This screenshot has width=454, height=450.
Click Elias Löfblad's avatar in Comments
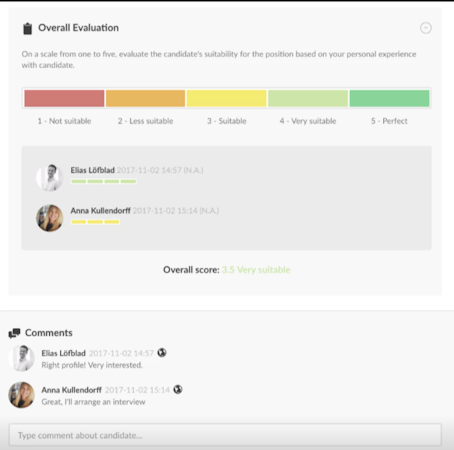(22, 358)
